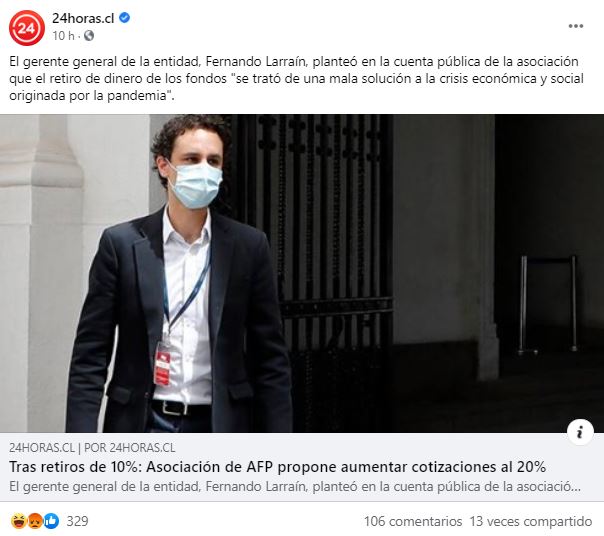Open the 24horas.cl page name link
Viewport: 604px width, 536px height.
coord(83,18)
